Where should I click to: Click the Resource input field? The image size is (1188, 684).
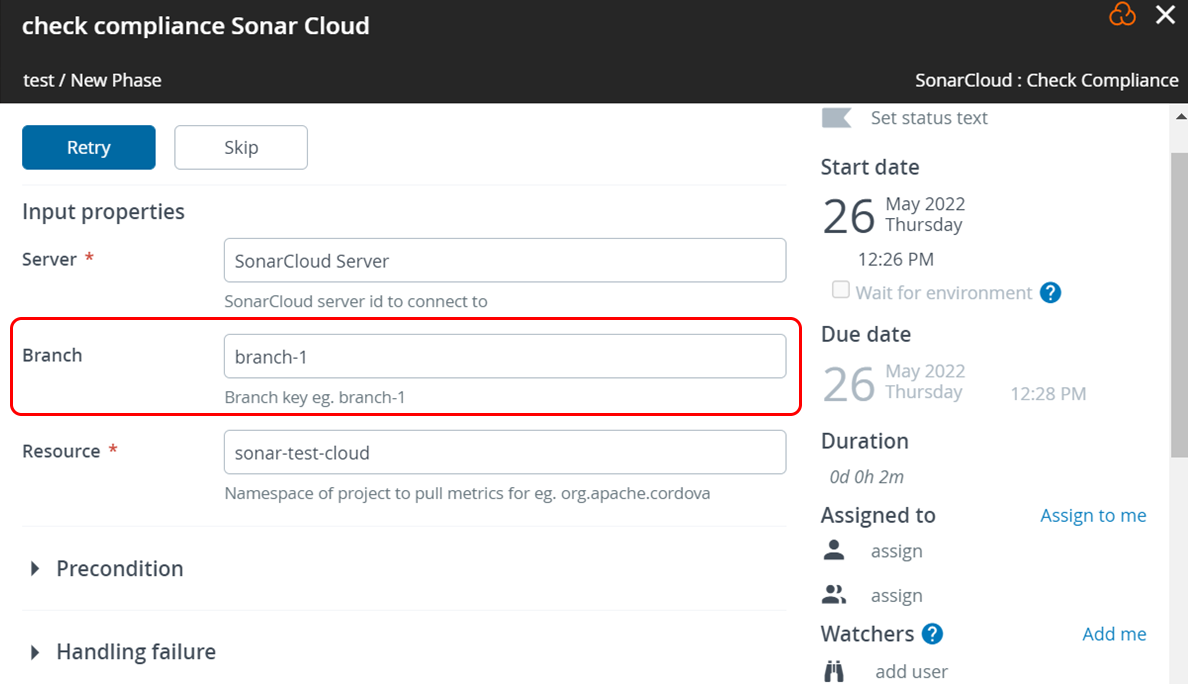tap(505, 452)
